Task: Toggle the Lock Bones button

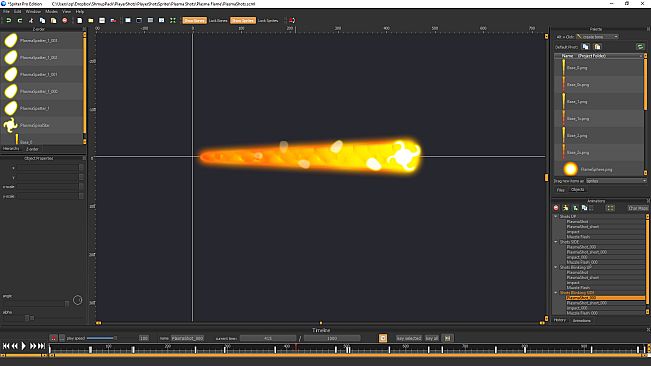Action: [x=218, y=20]
